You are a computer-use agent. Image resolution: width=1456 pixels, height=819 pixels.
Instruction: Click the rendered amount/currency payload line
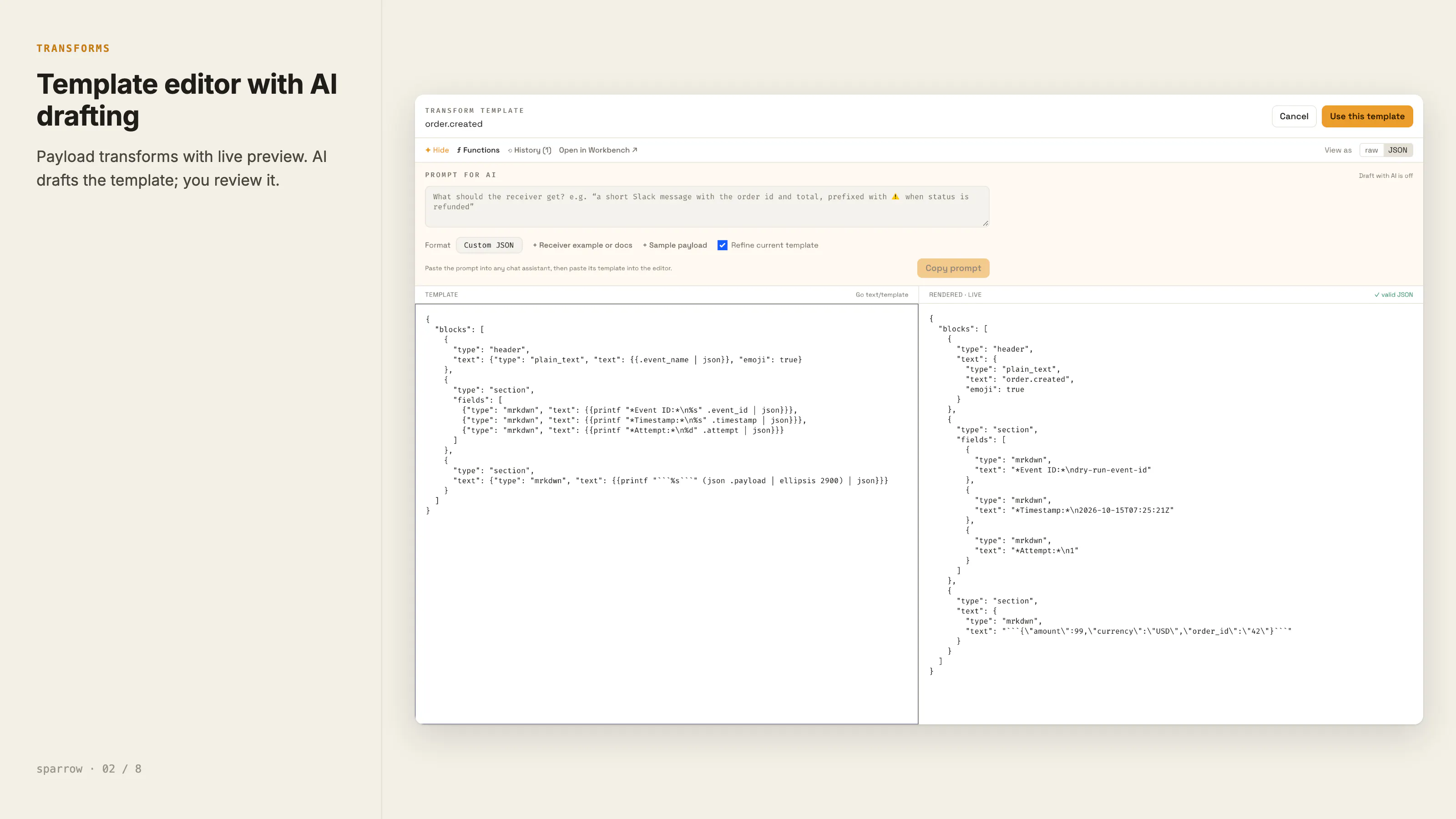[1129, 631]
